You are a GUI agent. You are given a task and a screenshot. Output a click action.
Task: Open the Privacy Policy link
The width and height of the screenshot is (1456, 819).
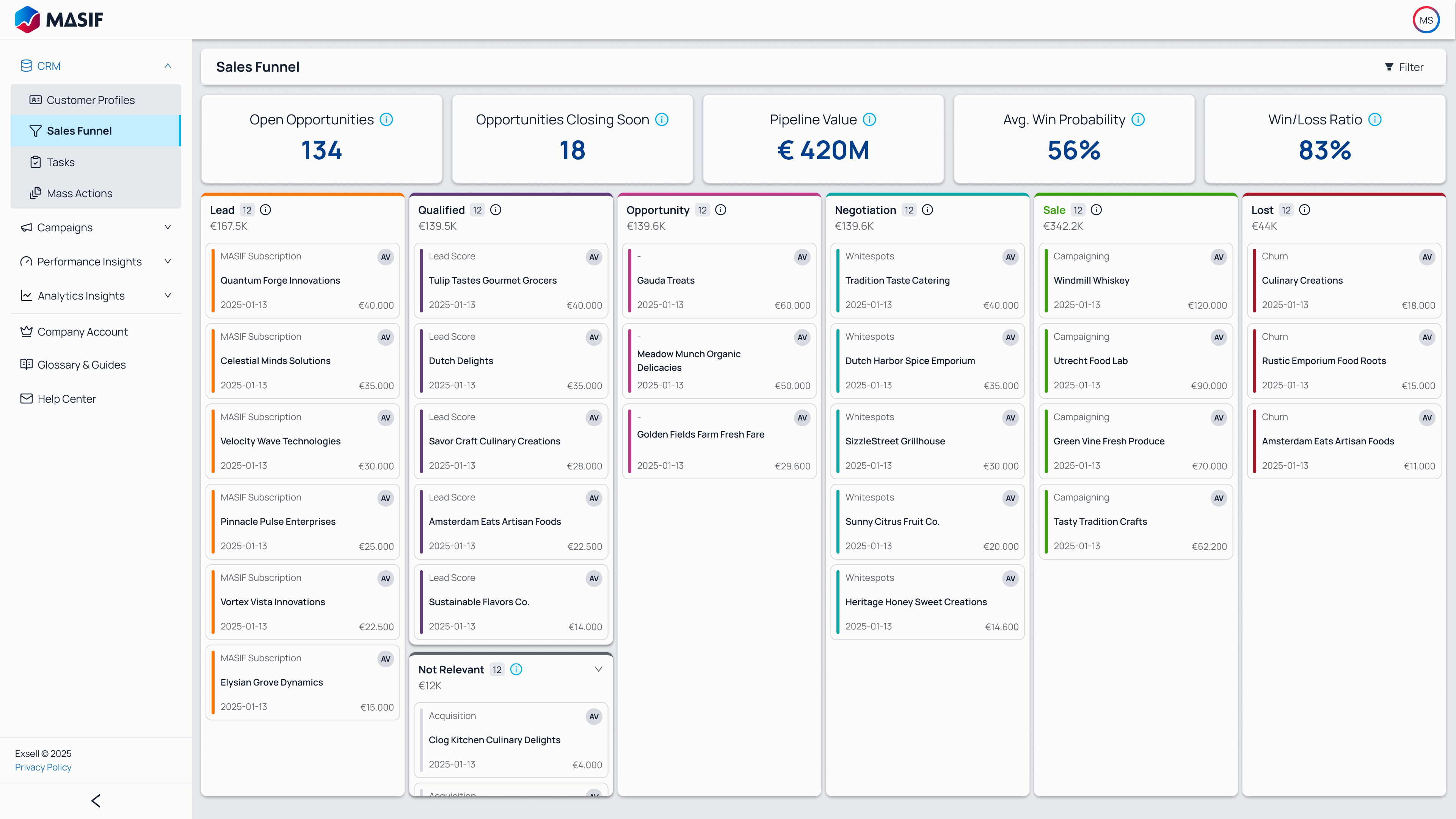click(x=43, y=767)
